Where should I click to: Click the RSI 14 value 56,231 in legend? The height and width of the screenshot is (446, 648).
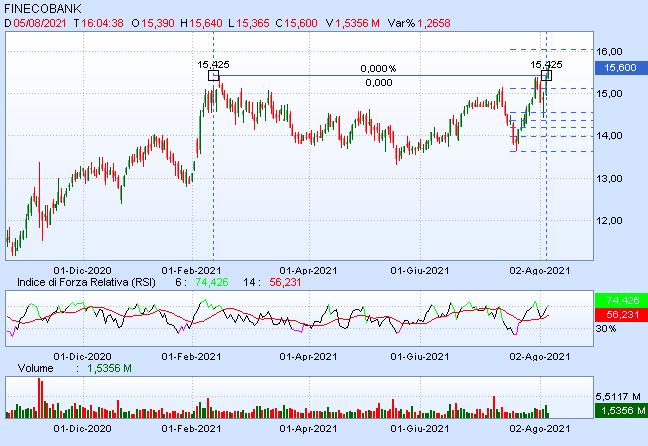point(285,282)
